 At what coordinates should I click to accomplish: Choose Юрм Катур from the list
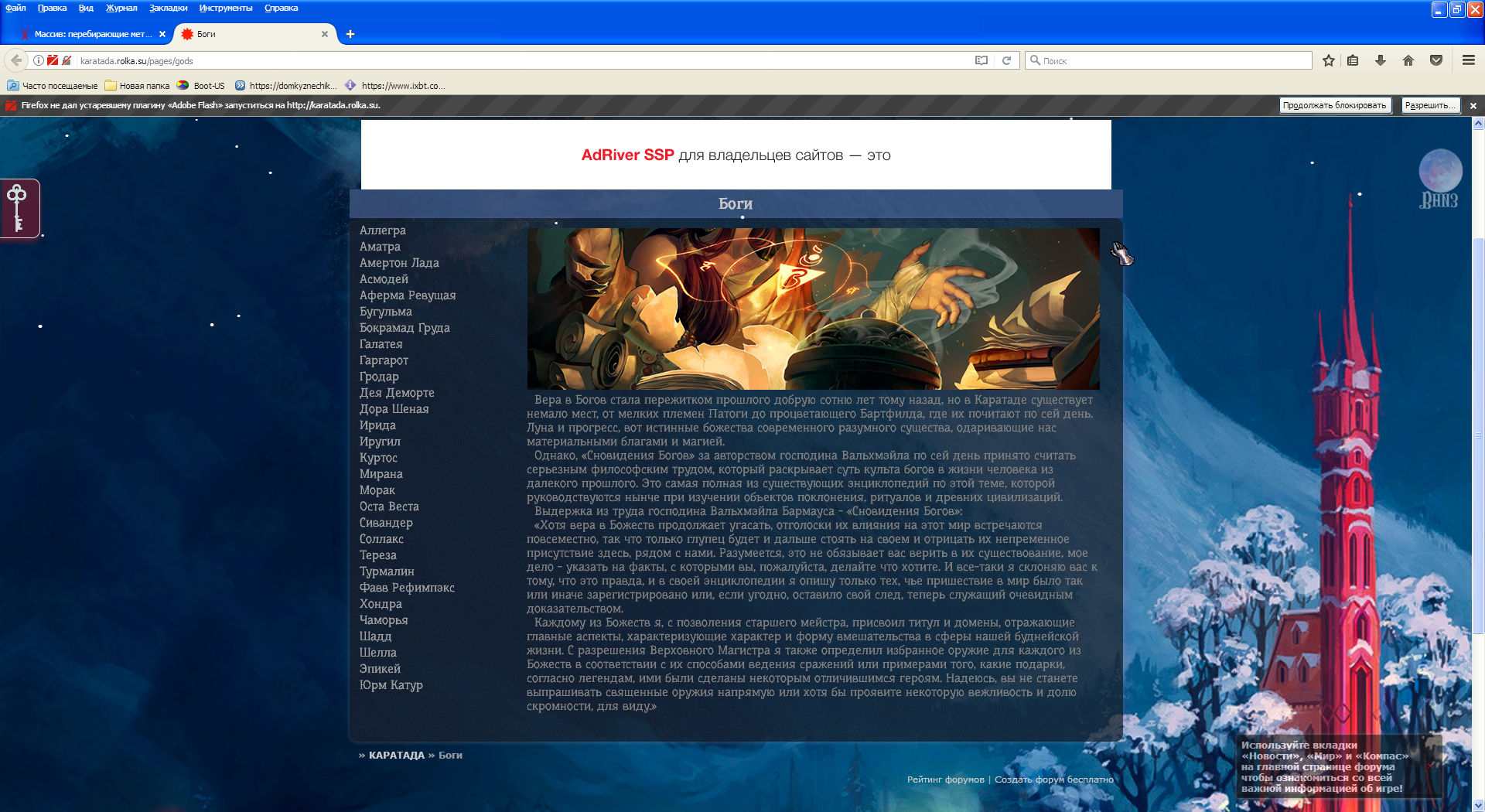click(391, 685)
